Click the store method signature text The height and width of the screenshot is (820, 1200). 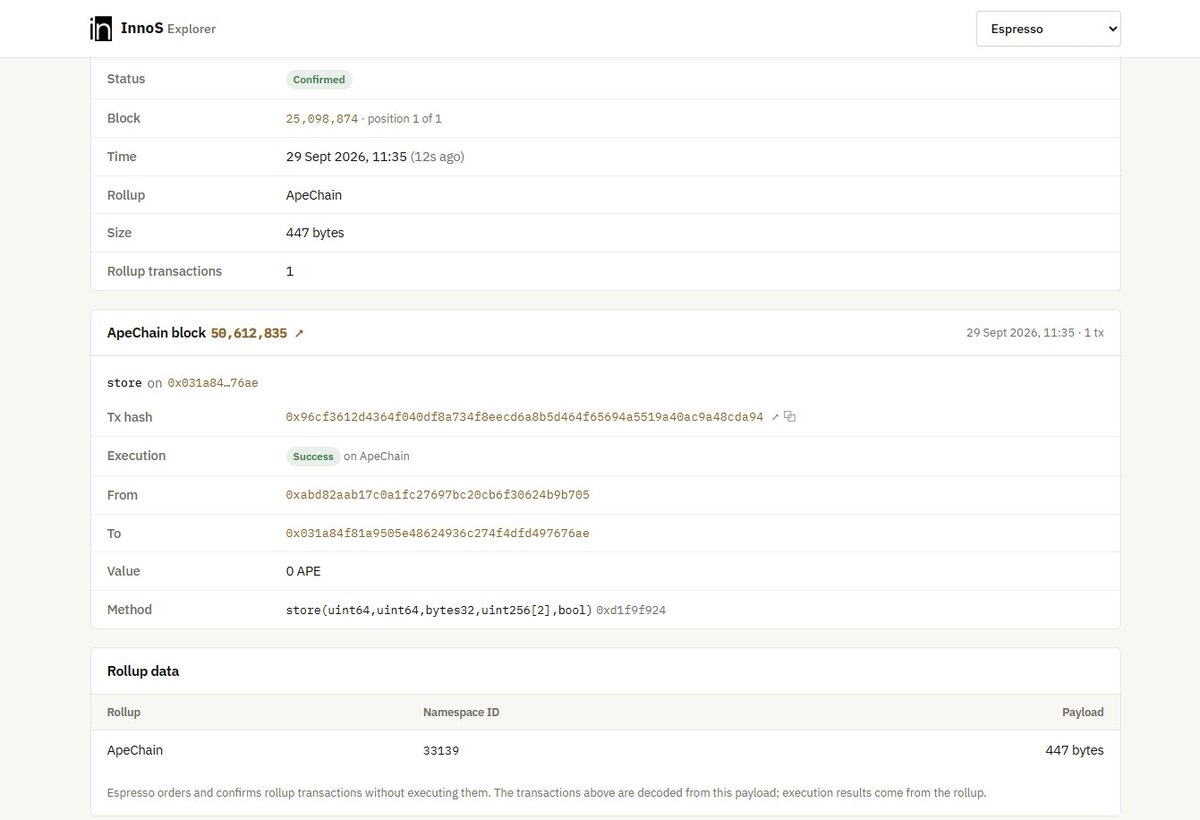tap(439, 609)
